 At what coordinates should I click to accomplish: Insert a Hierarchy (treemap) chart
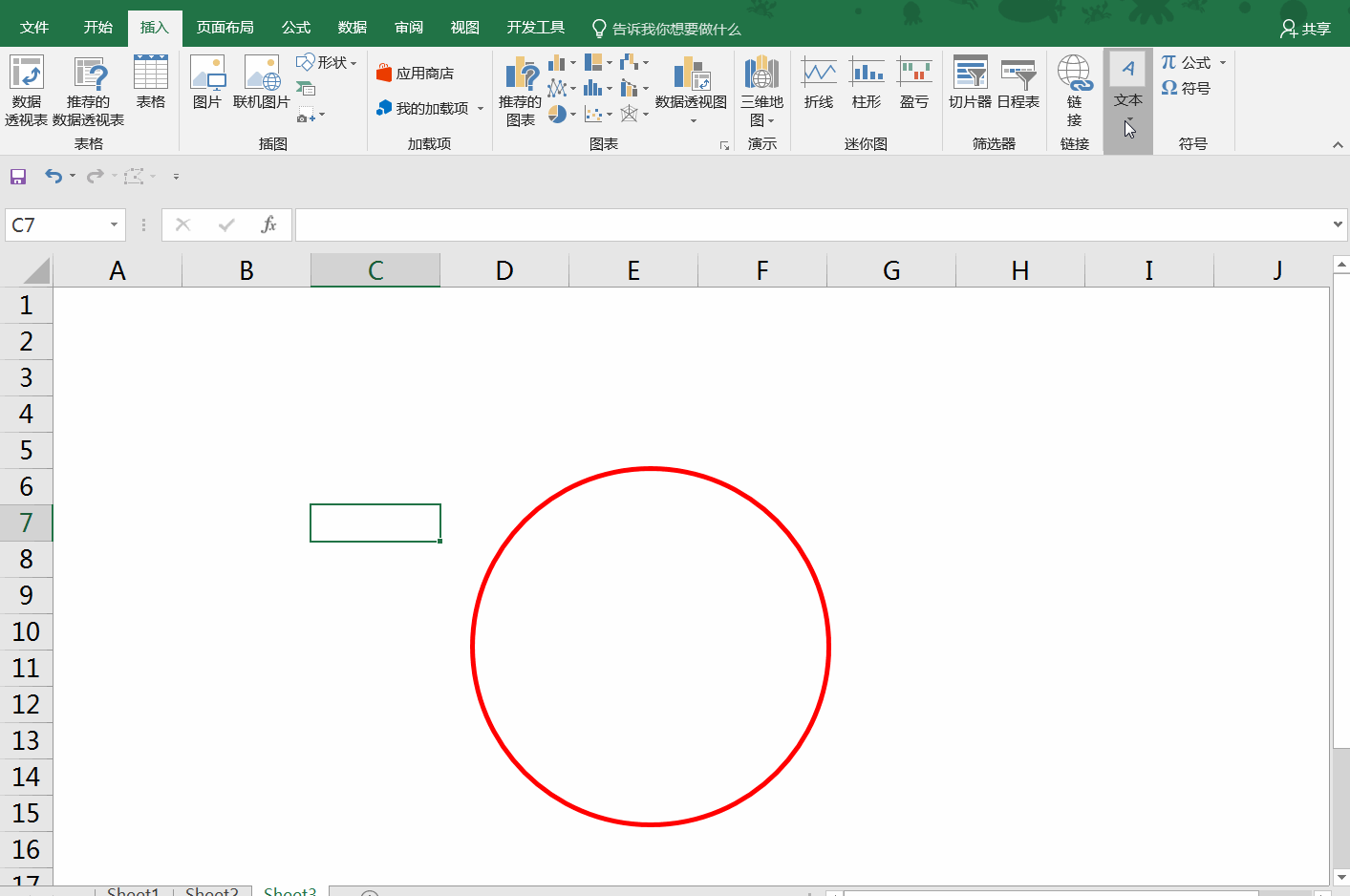[598, 63]
